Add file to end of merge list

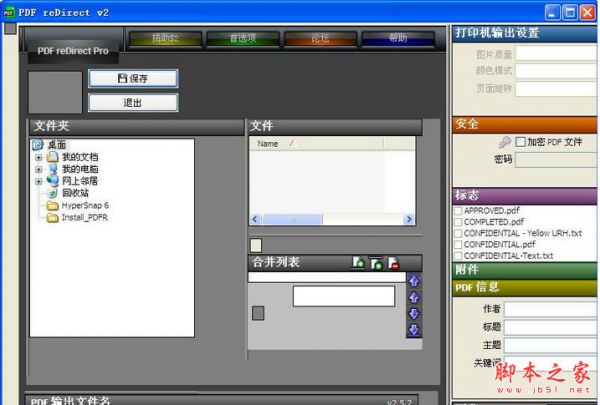pyautogui.click(x=359, y=263)
